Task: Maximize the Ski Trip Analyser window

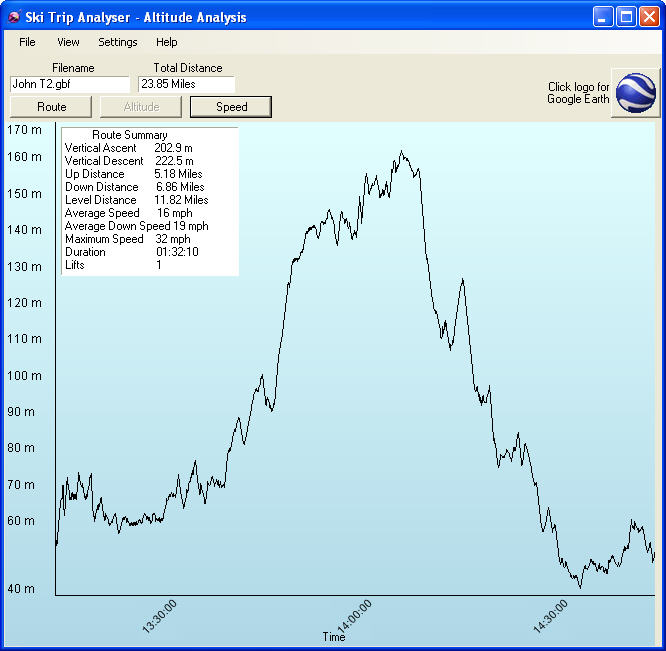Action: tap(625, 17)
